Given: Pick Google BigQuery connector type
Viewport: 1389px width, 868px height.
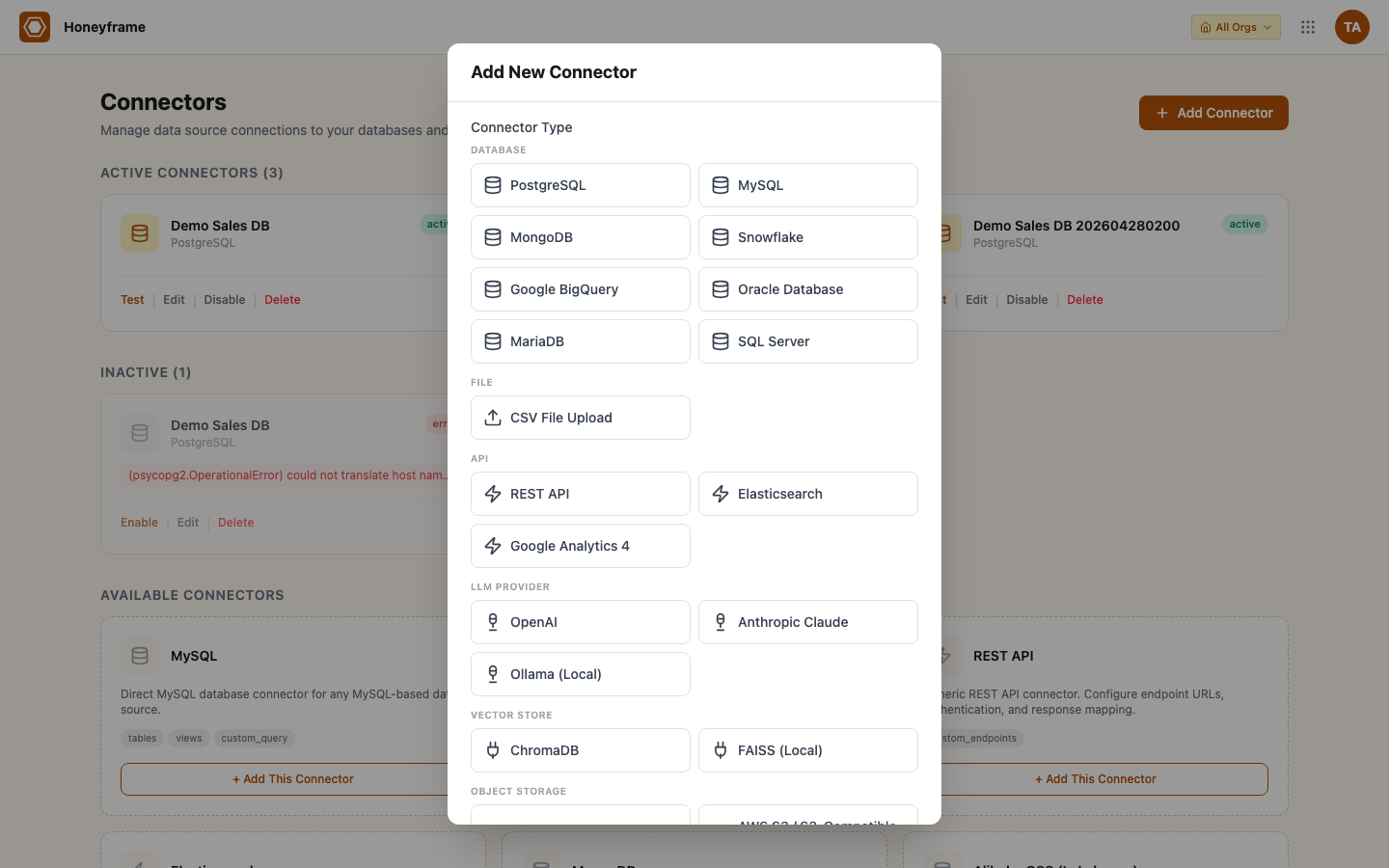Looking at the screenshot, I should 581,289.
